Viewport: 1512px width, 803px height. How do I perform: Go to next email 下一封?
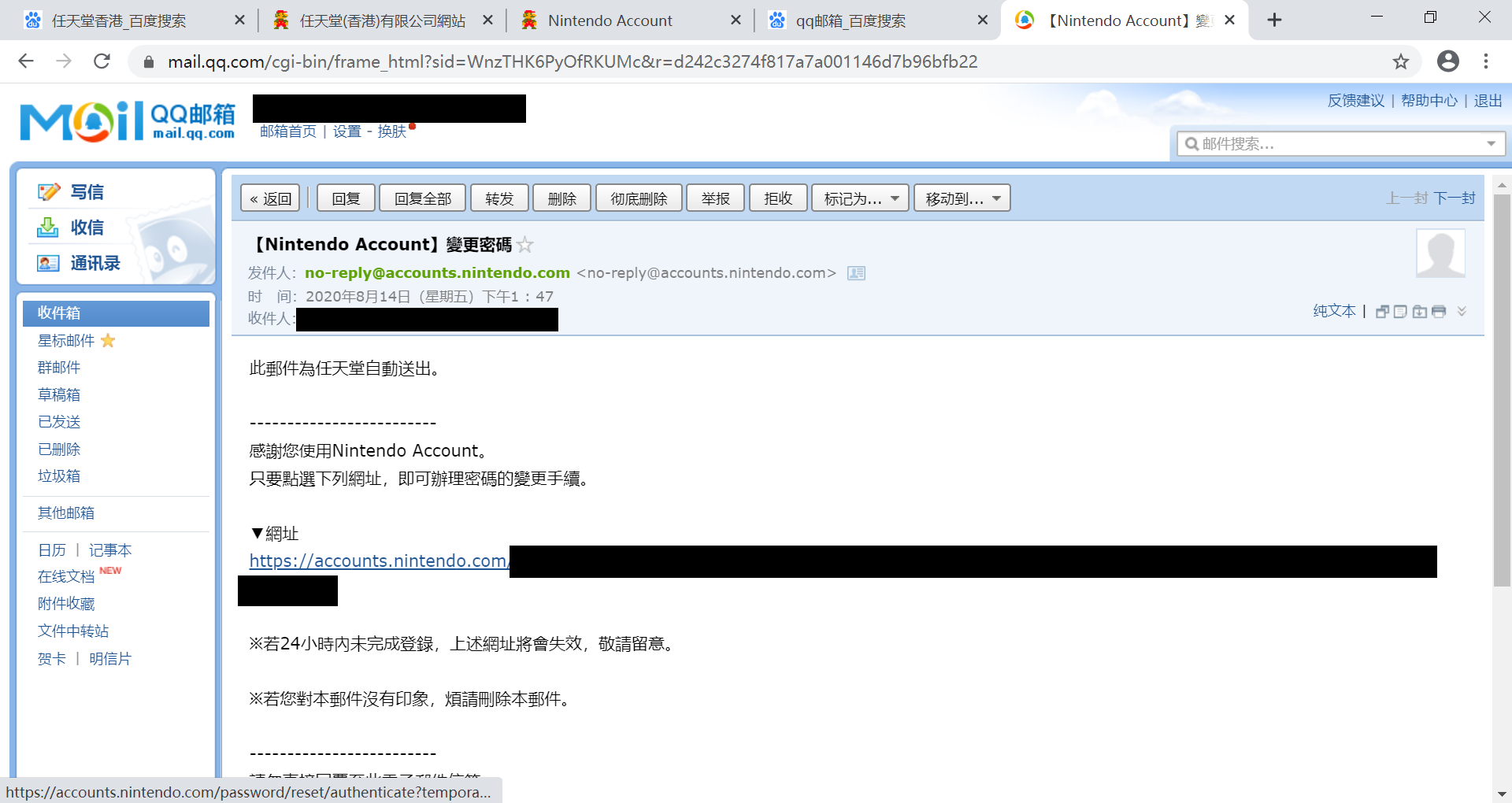tap(1455, 198)
